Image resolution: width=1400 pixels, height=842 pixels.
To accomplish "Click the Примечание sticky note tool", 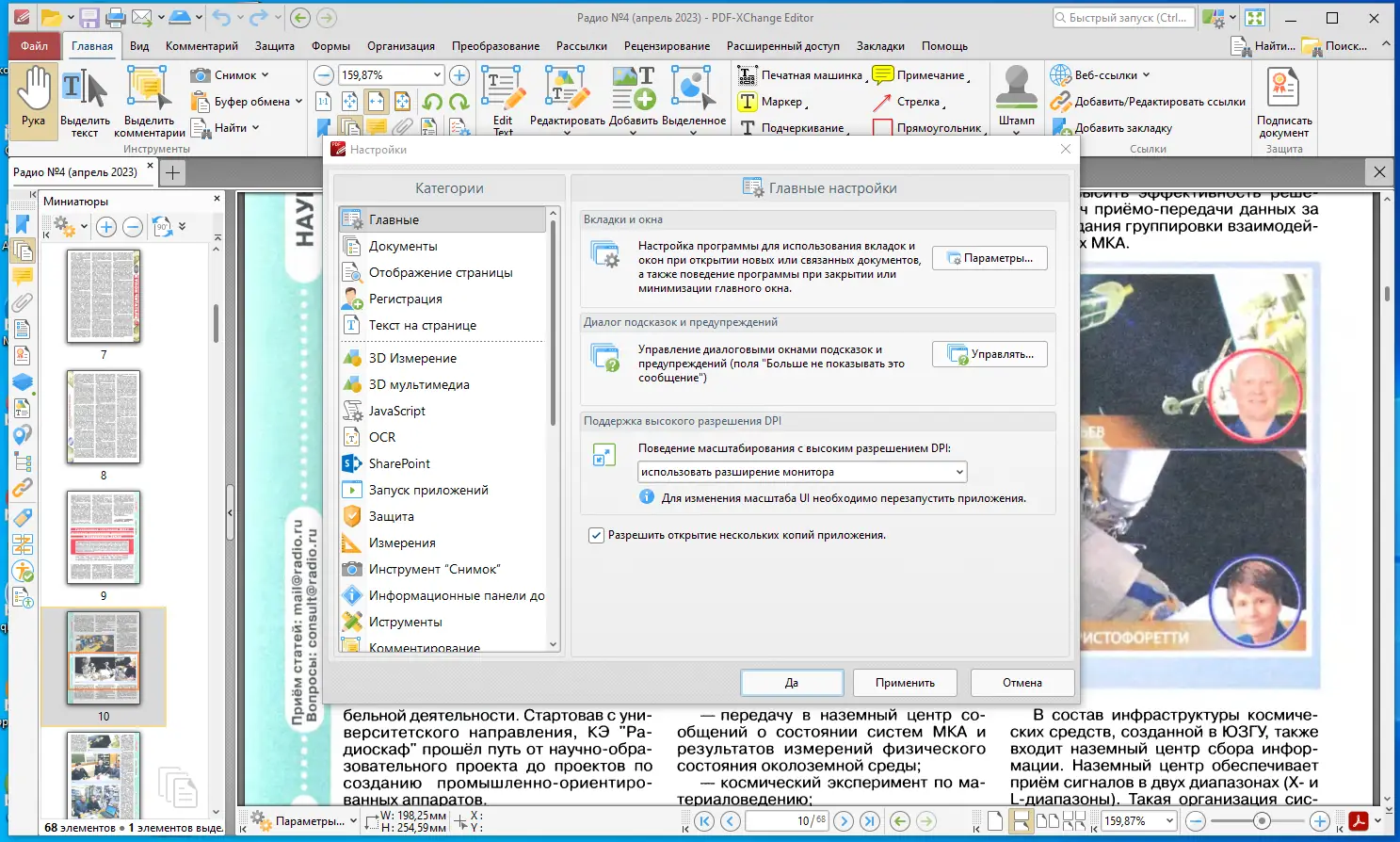I will pos(921,75).
